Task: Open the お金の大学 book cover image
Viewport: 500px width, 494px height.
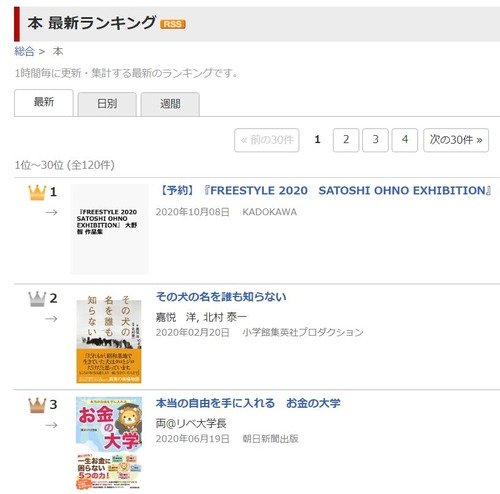Action: click(x=109, y=443)
